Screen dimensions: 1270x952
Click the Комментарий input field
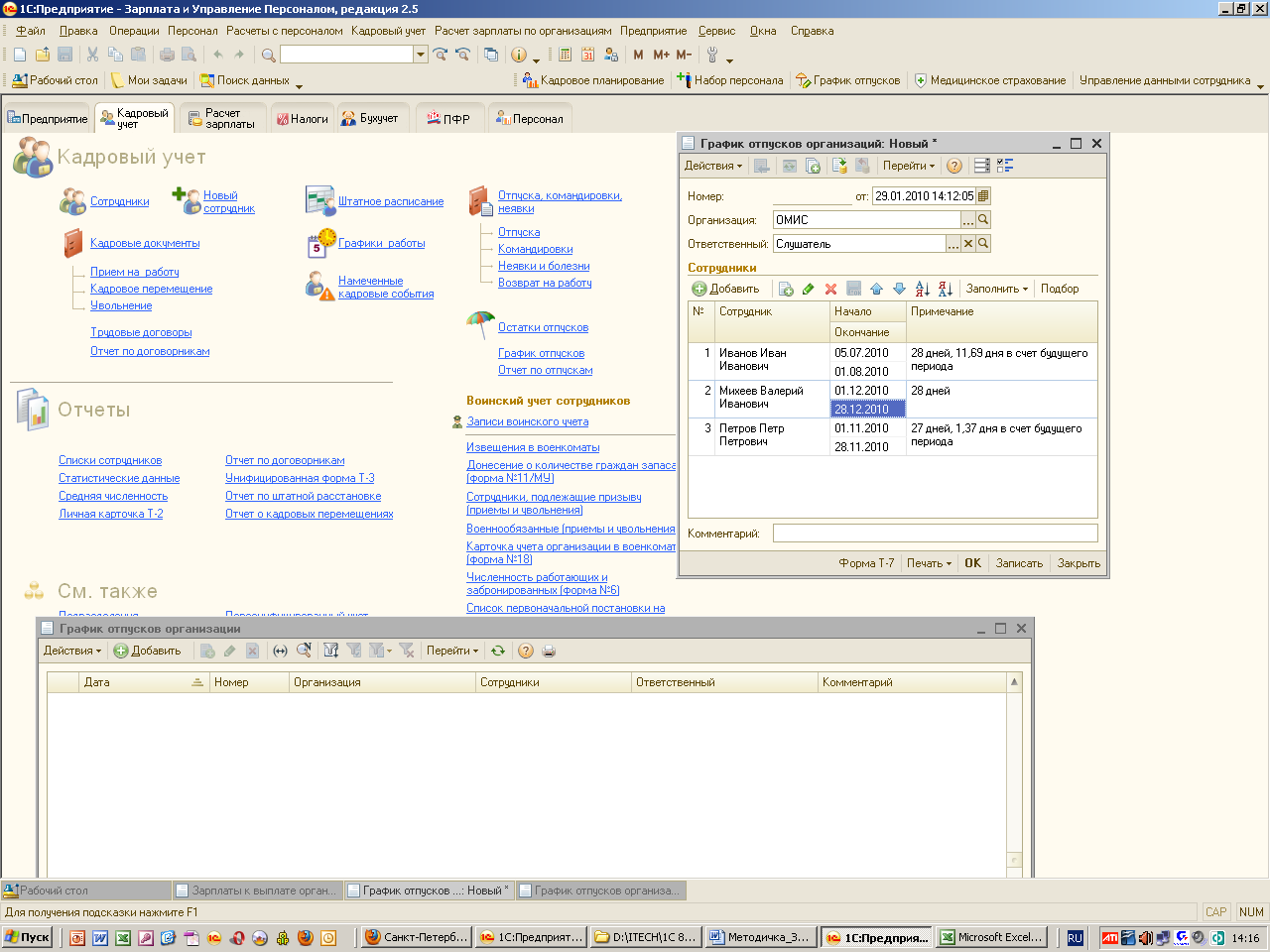coord(935,534)
